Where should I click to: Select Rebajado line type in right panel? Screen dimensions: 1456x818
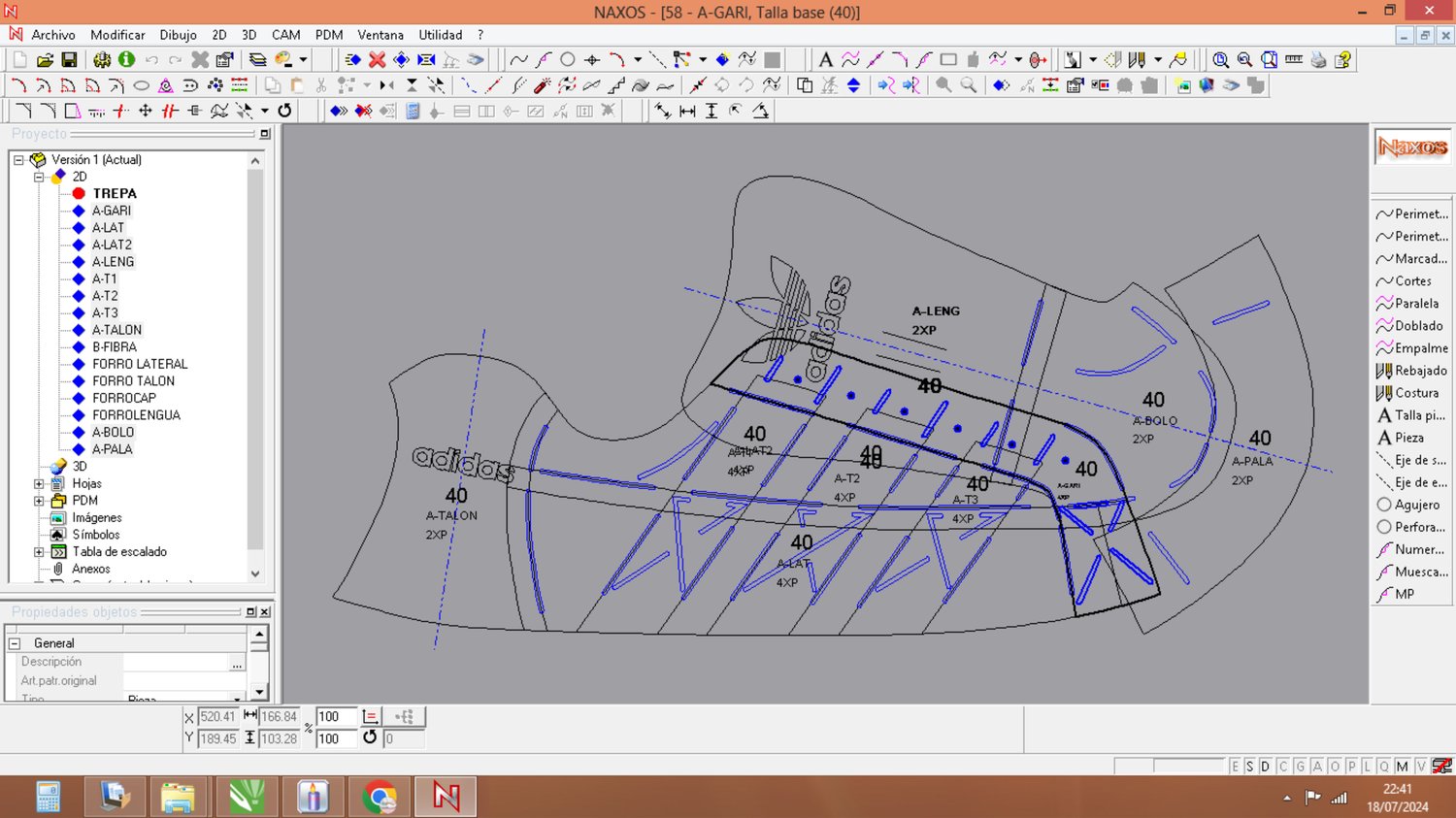(x=1411, y=371)
